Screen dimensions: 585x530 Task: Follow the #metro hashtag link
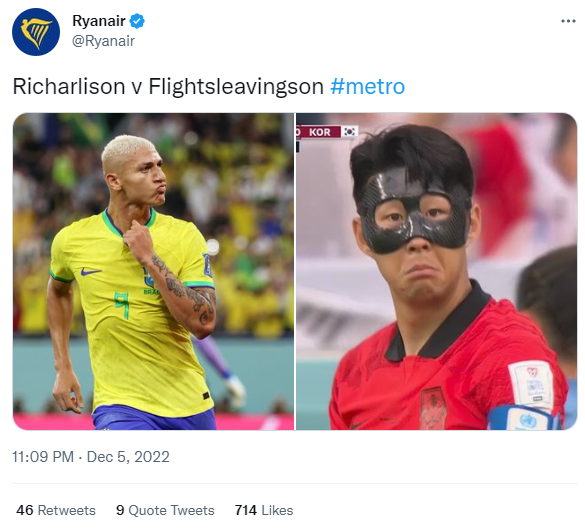tap(367, 87)
